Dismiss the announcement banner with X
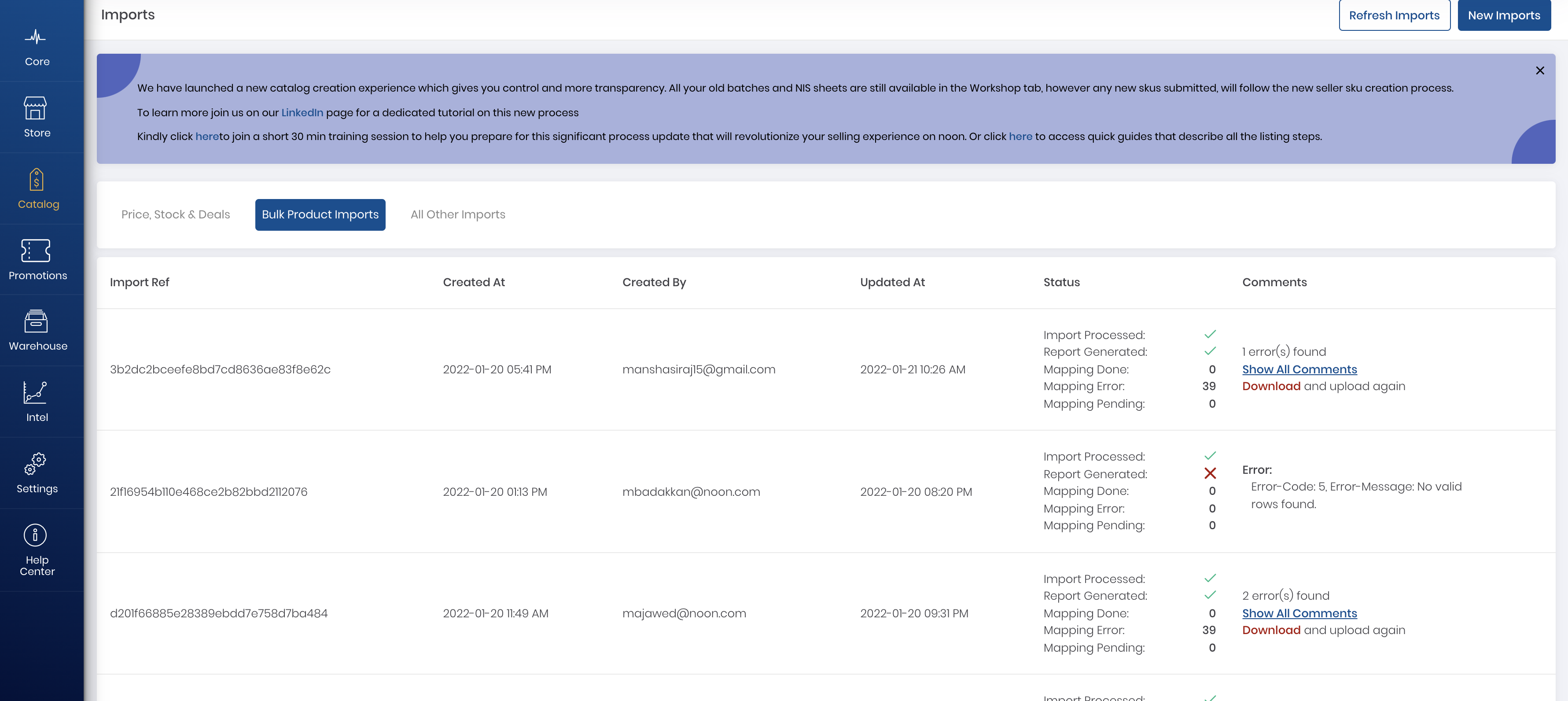 coord(1539,70)
